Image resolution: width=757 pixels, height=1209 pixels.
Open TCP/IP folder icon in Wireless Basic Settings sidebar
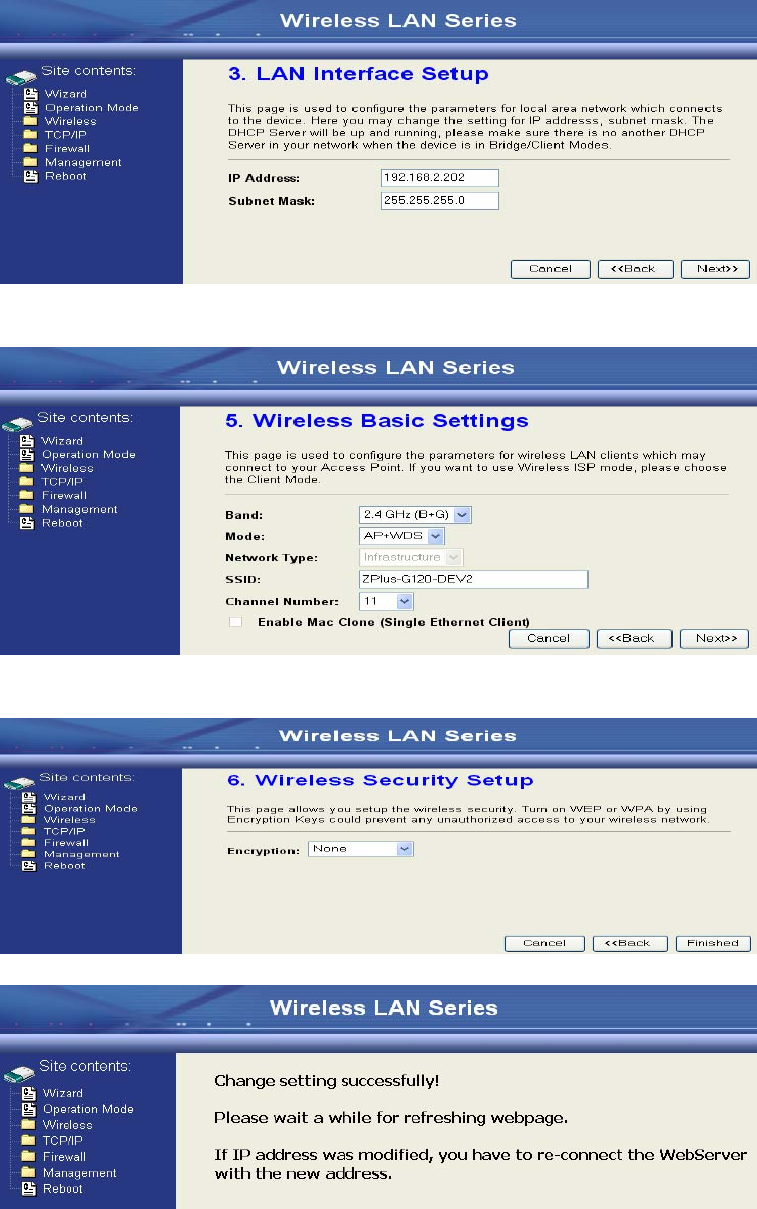tap(27, 482)
